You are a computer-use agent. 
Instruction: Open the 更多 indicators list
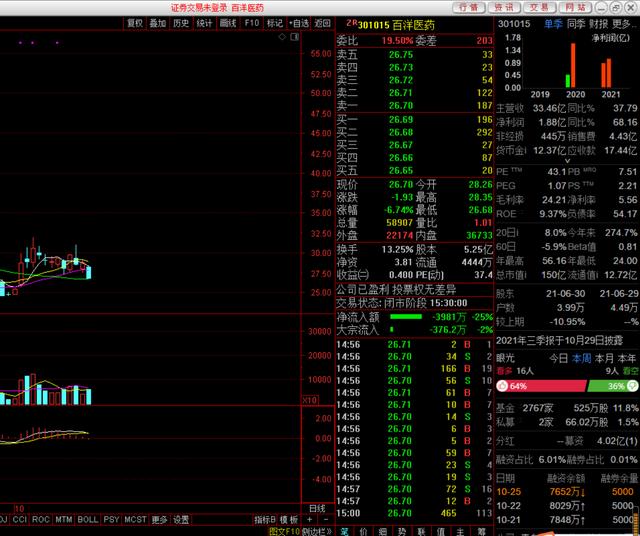point(159,520)
